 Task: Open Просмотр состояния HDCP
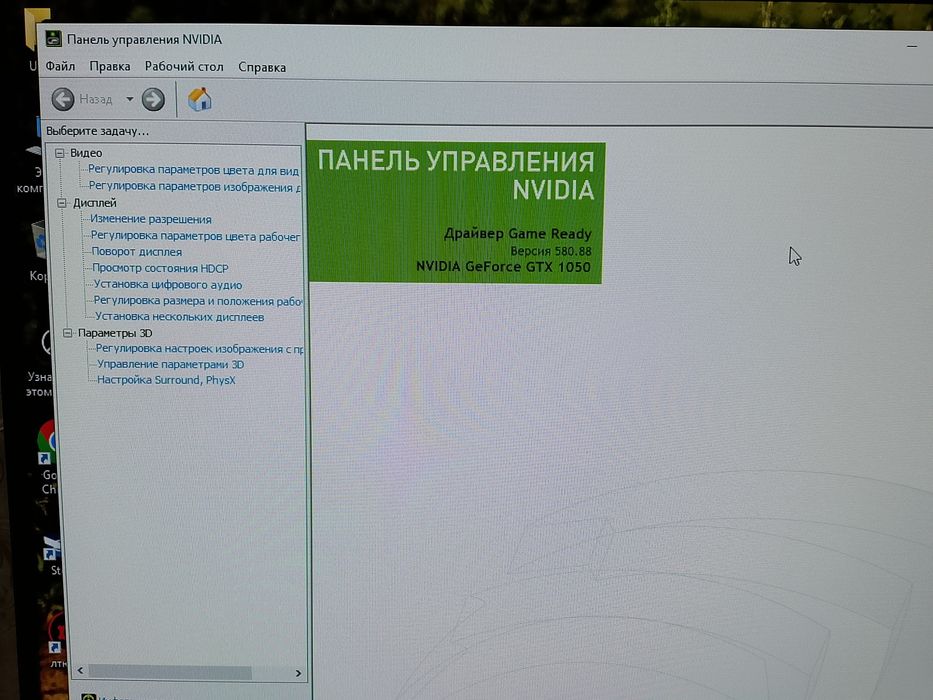pos(160,268)
